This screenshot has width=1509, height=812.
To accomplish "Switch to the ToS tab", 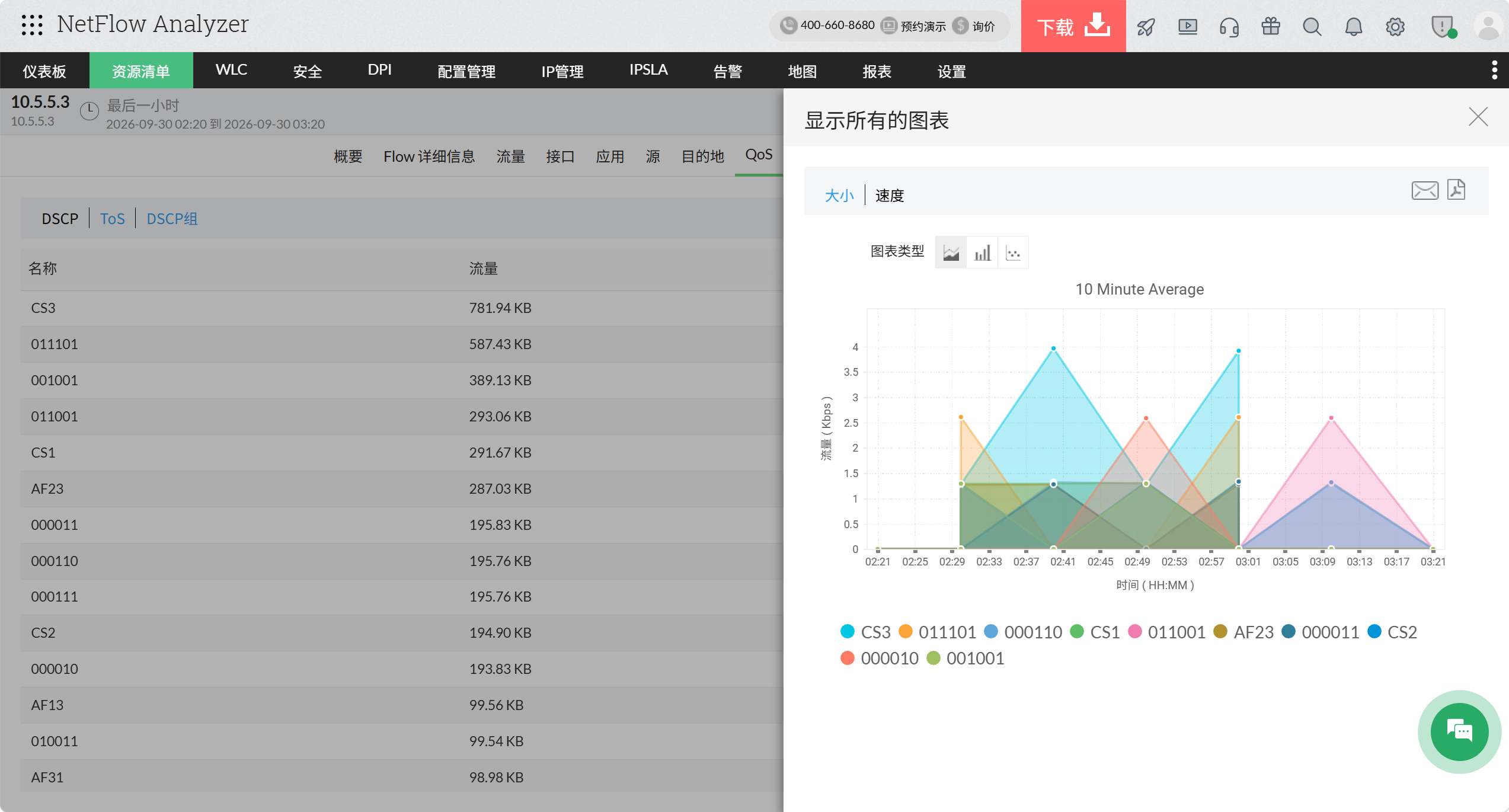I will 113,219.
